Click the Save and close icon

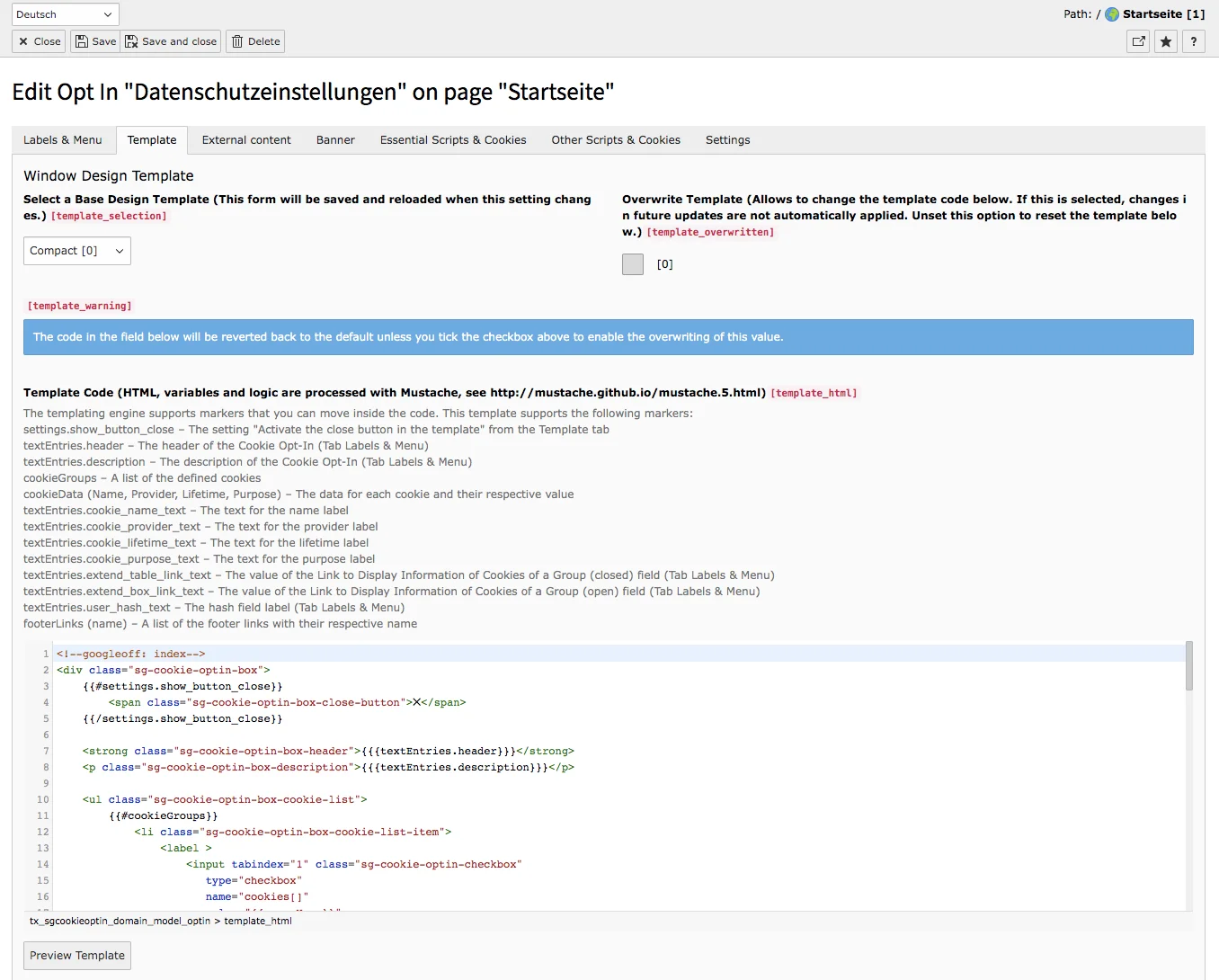[131, 41]
